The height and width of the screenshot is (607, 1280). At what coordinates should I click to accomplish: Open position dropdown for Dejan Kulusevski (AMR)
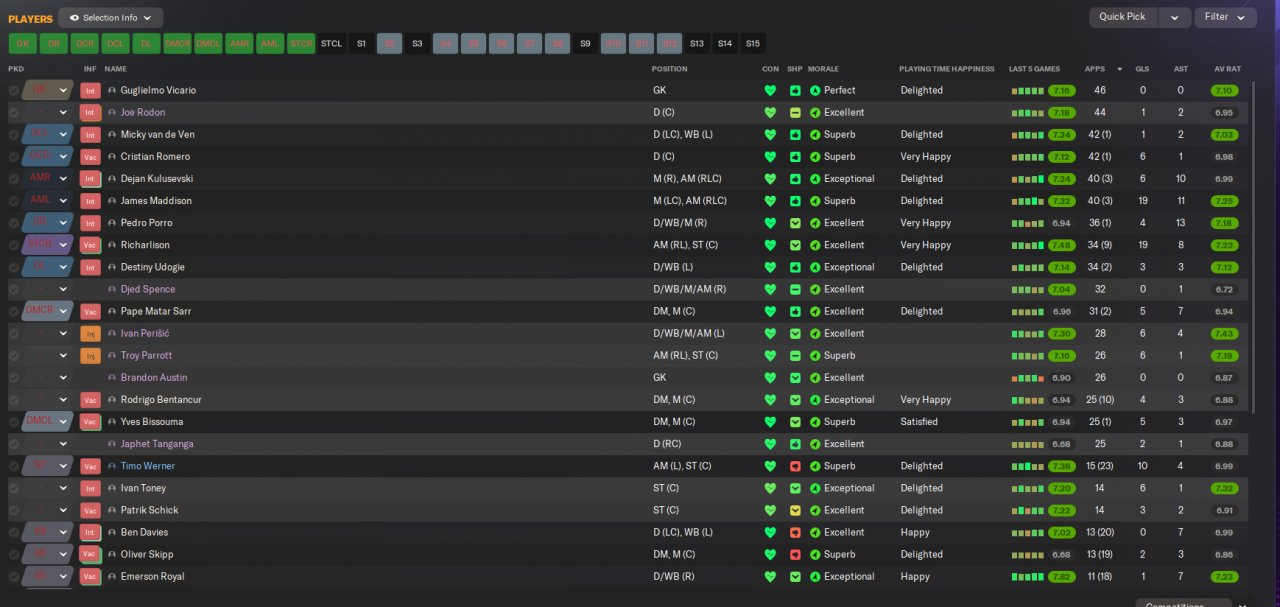pos(64,179)
